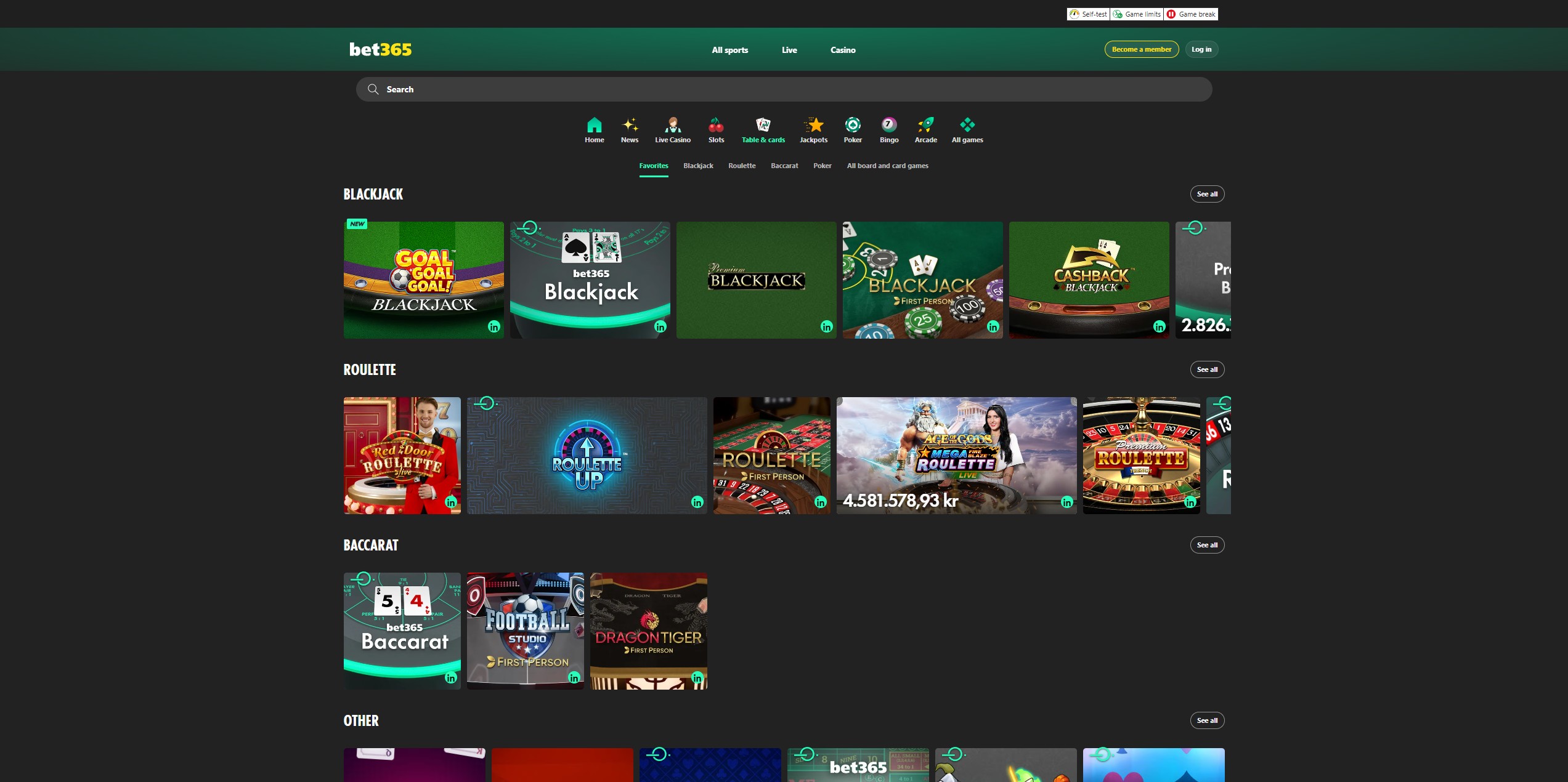Switch to the Baccarat tab
Screen dimensions: 1568x782
[x=784, y=166]
